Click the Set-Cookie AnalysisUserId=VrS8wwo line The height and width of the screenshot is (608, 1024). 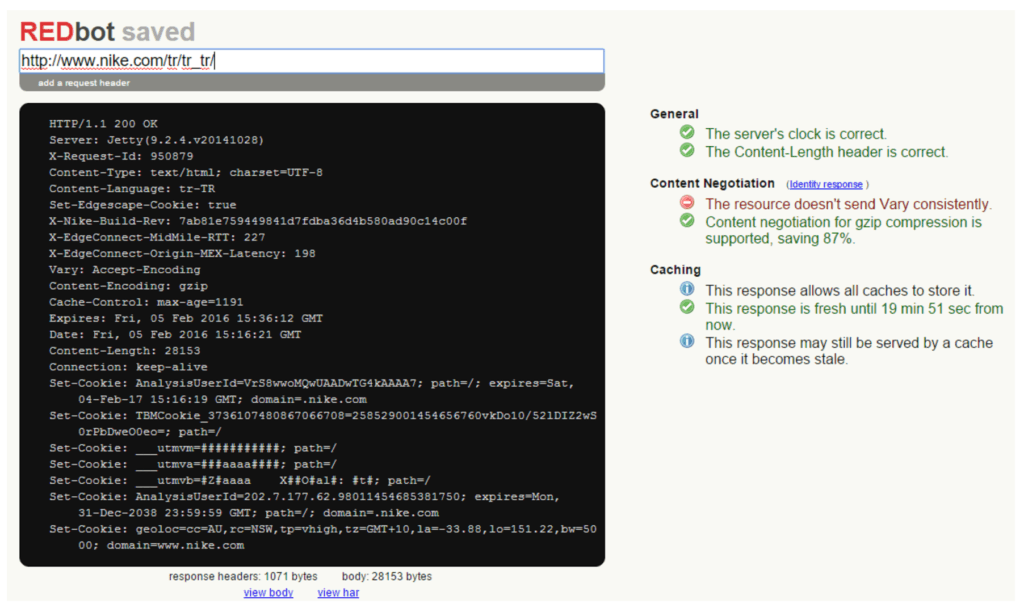coord(312,391)
